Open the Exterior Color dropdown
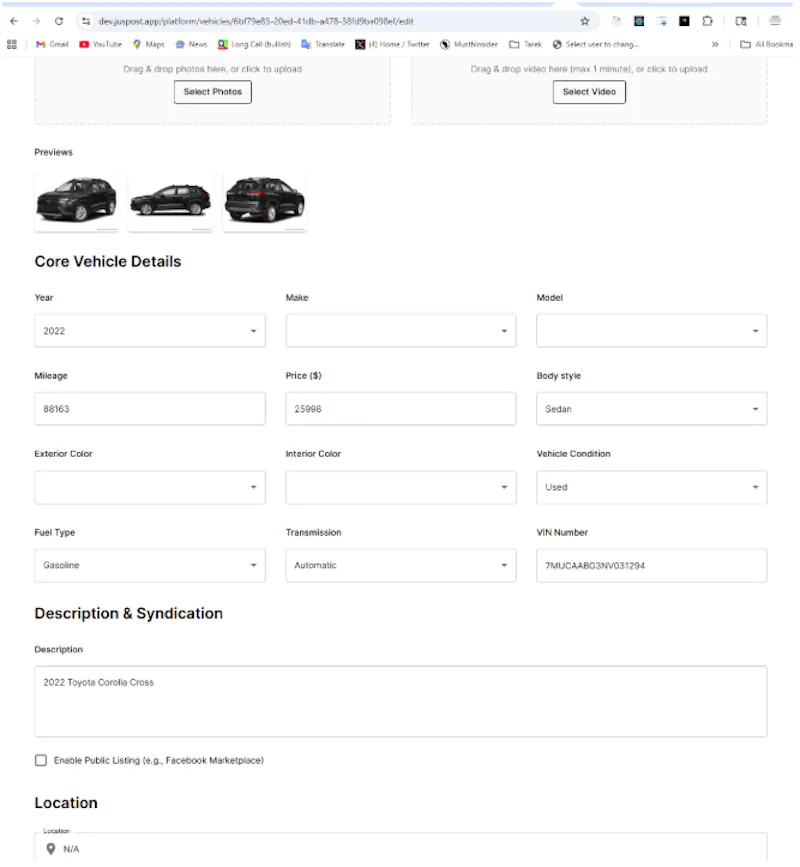Screen dimensions: 800x867 point(150,487)
